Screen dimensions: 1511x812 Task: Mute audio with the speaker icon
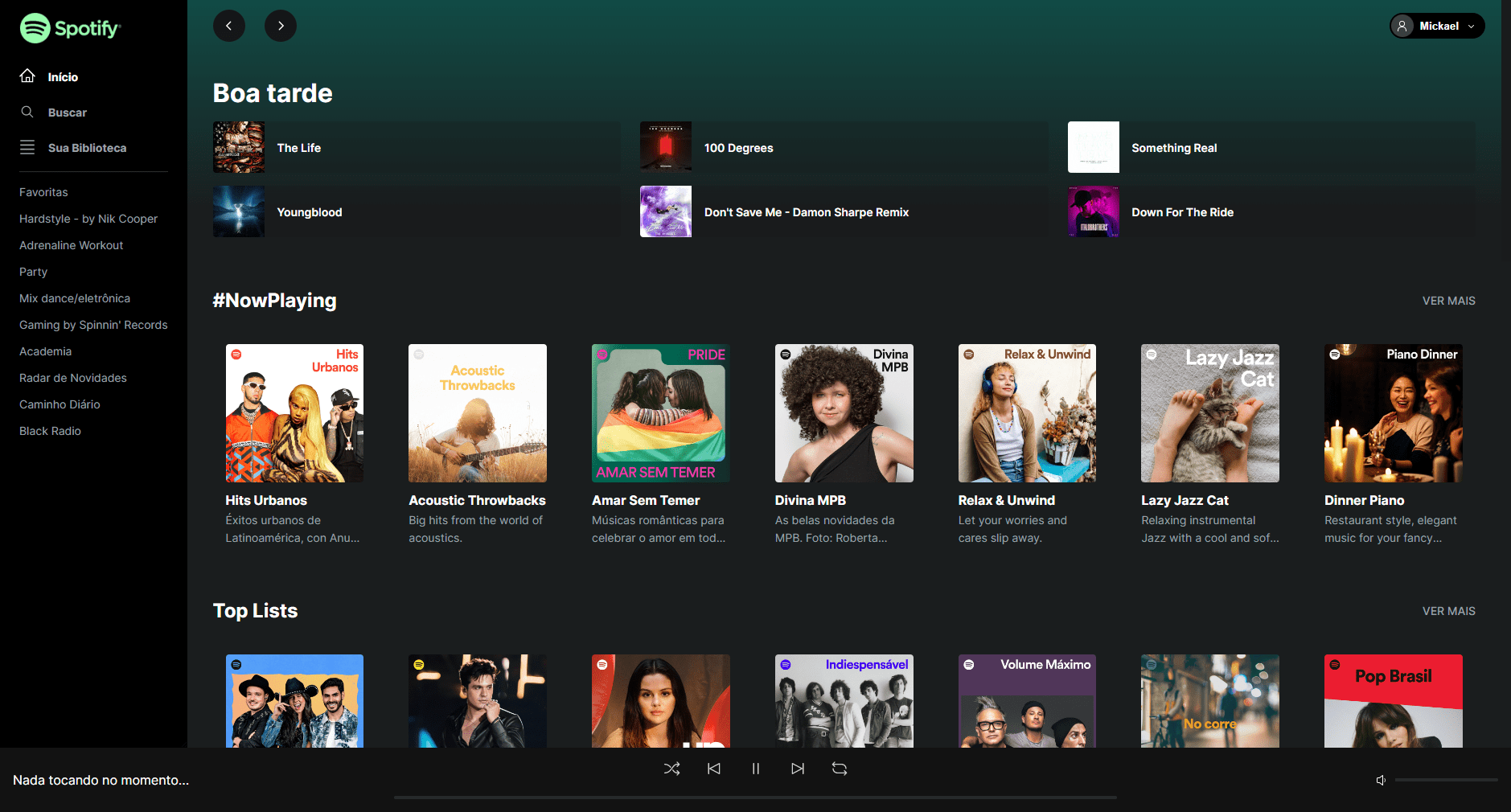click(1381, 780)
